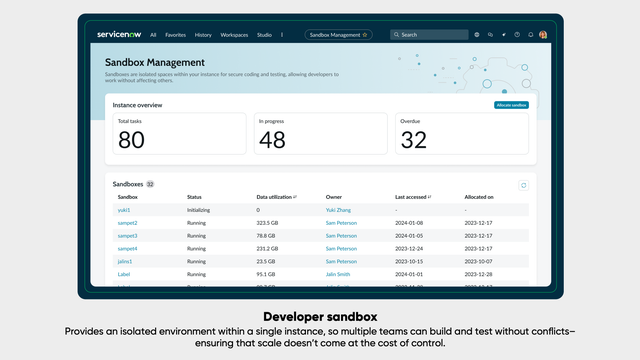Screen dimensions: 640x360
Task: Click the 78.8 GB data utilization value
Action: [266, 236]
